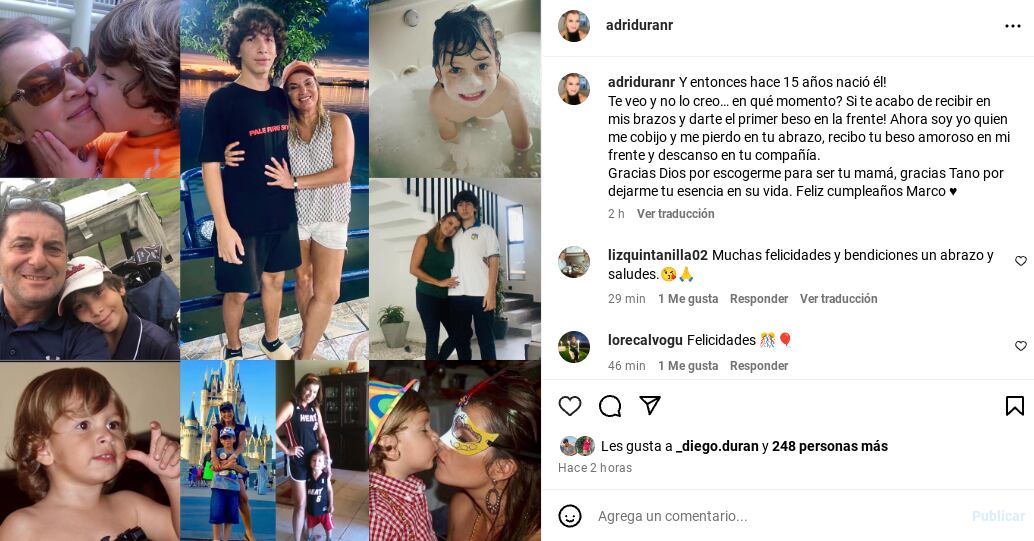Like lorecalvogu's comment
This screenshot has height=541, width=1034.
click(1020, 346)
